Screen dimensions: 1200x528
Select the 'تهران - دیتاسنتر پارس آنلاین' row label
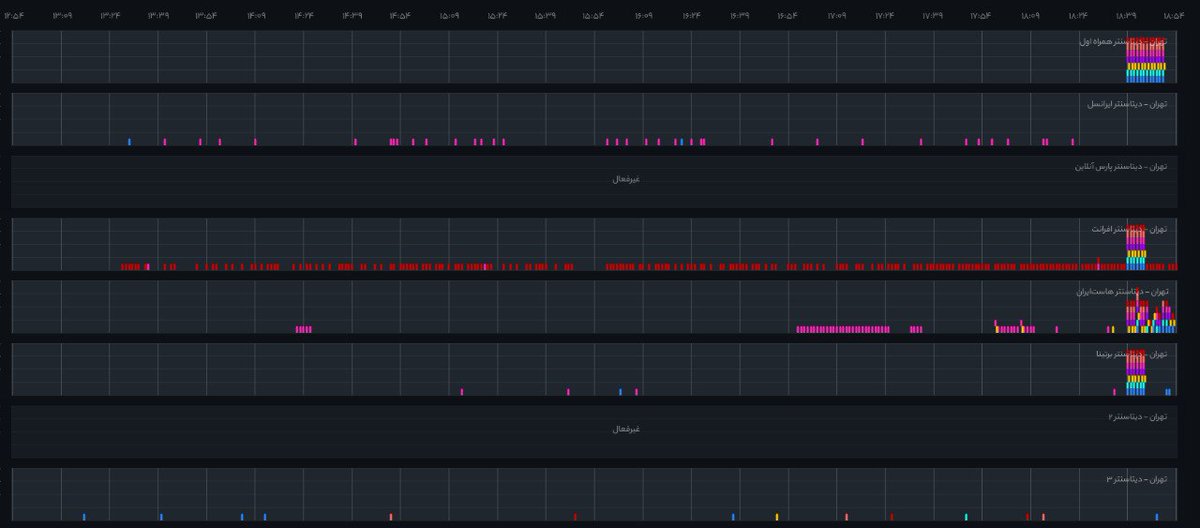[x=1120, y=166]
